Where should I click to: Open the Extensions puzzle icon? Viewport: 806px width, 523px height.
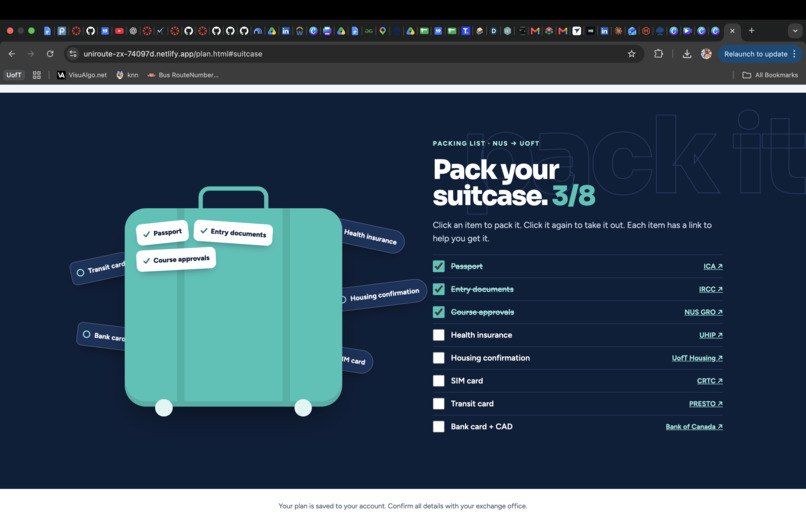[x=658, y=53]
